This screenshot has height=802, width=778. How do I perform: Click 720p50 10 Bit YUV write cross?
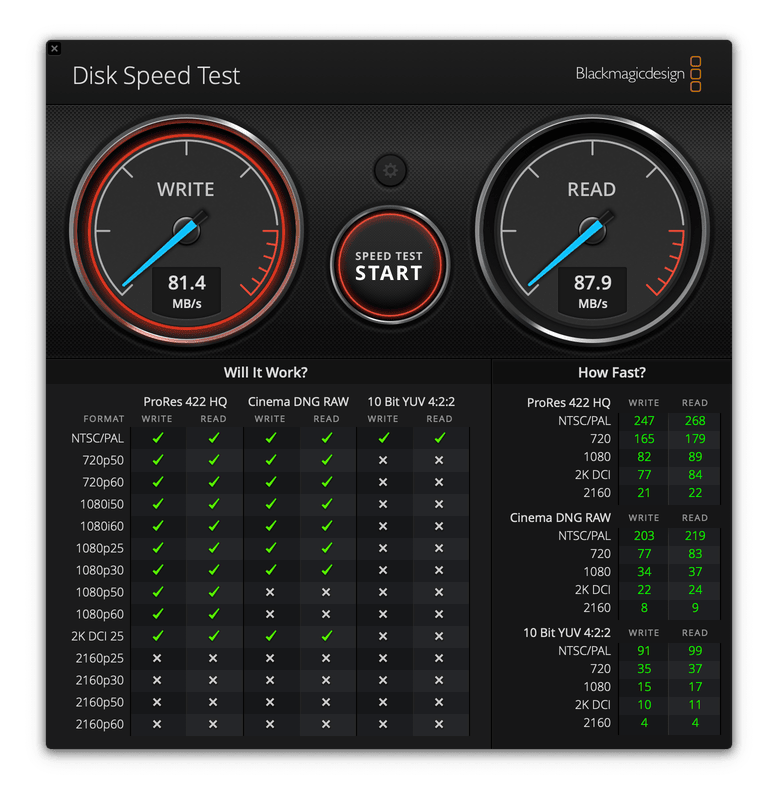(x=383, y=460)
